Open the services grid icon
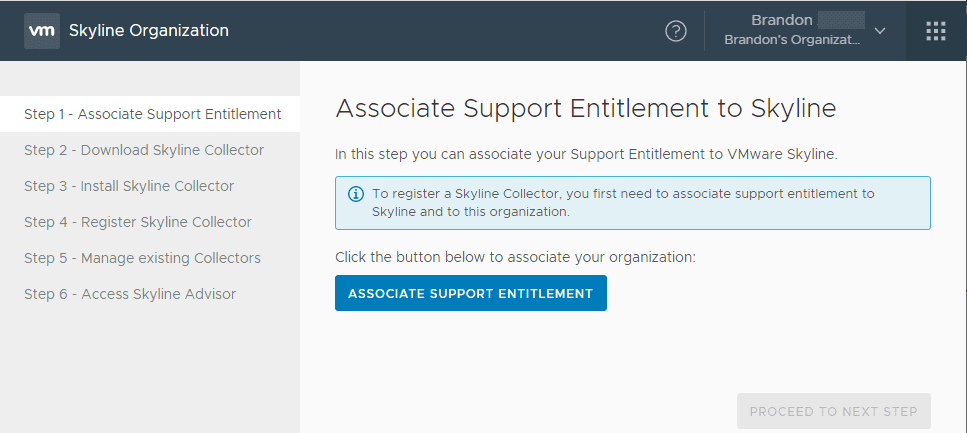The image size is (967, 433). click(936, 31)
